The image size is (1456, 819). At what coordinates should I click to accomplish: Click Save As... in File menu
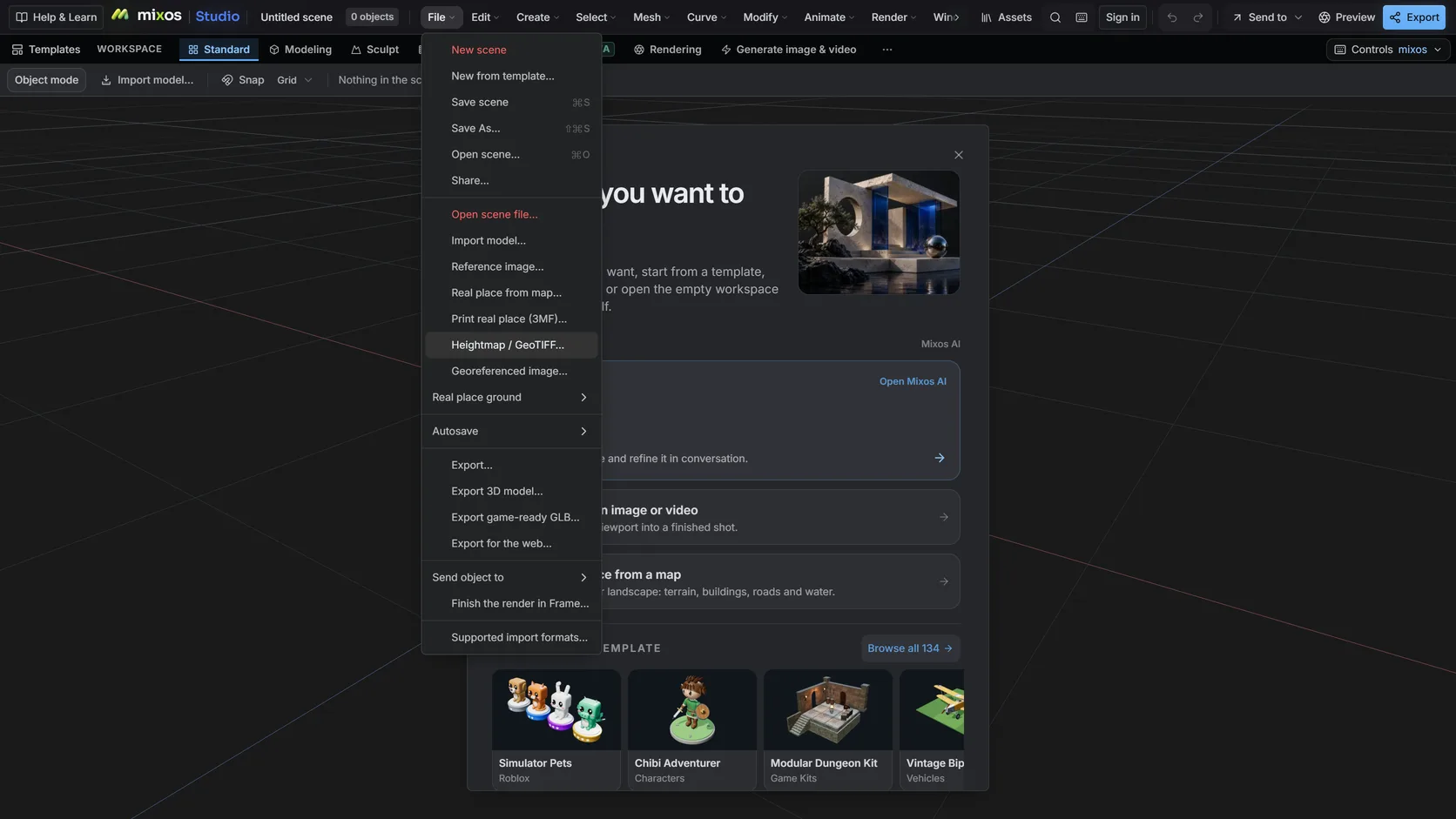coord(510,128)
